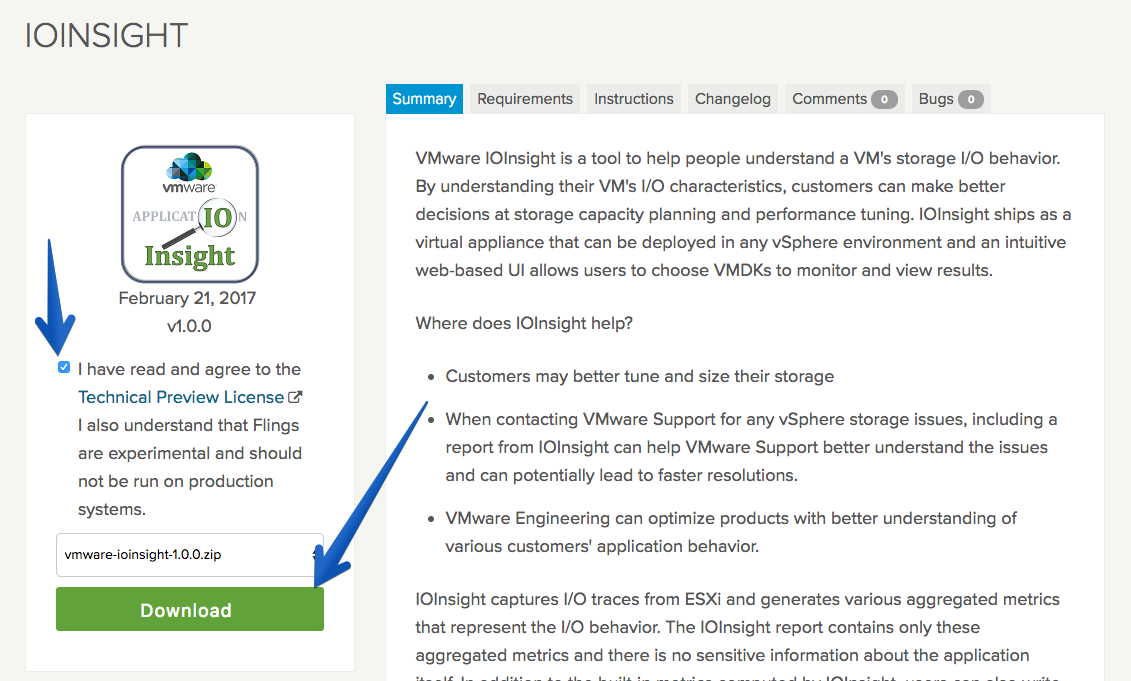Click the 'I have read and agree' label text
1131x681 pixels.
tap(189, 369)
